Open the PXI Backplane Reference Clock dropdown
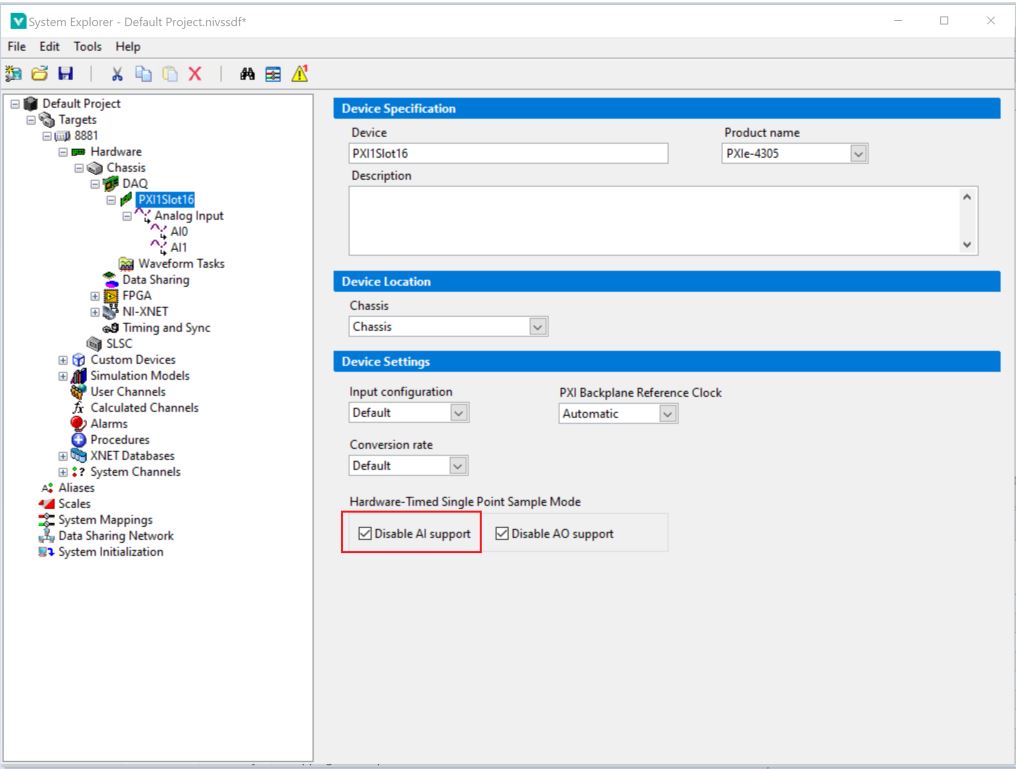1016x769 pixels. tap(668, 413)
